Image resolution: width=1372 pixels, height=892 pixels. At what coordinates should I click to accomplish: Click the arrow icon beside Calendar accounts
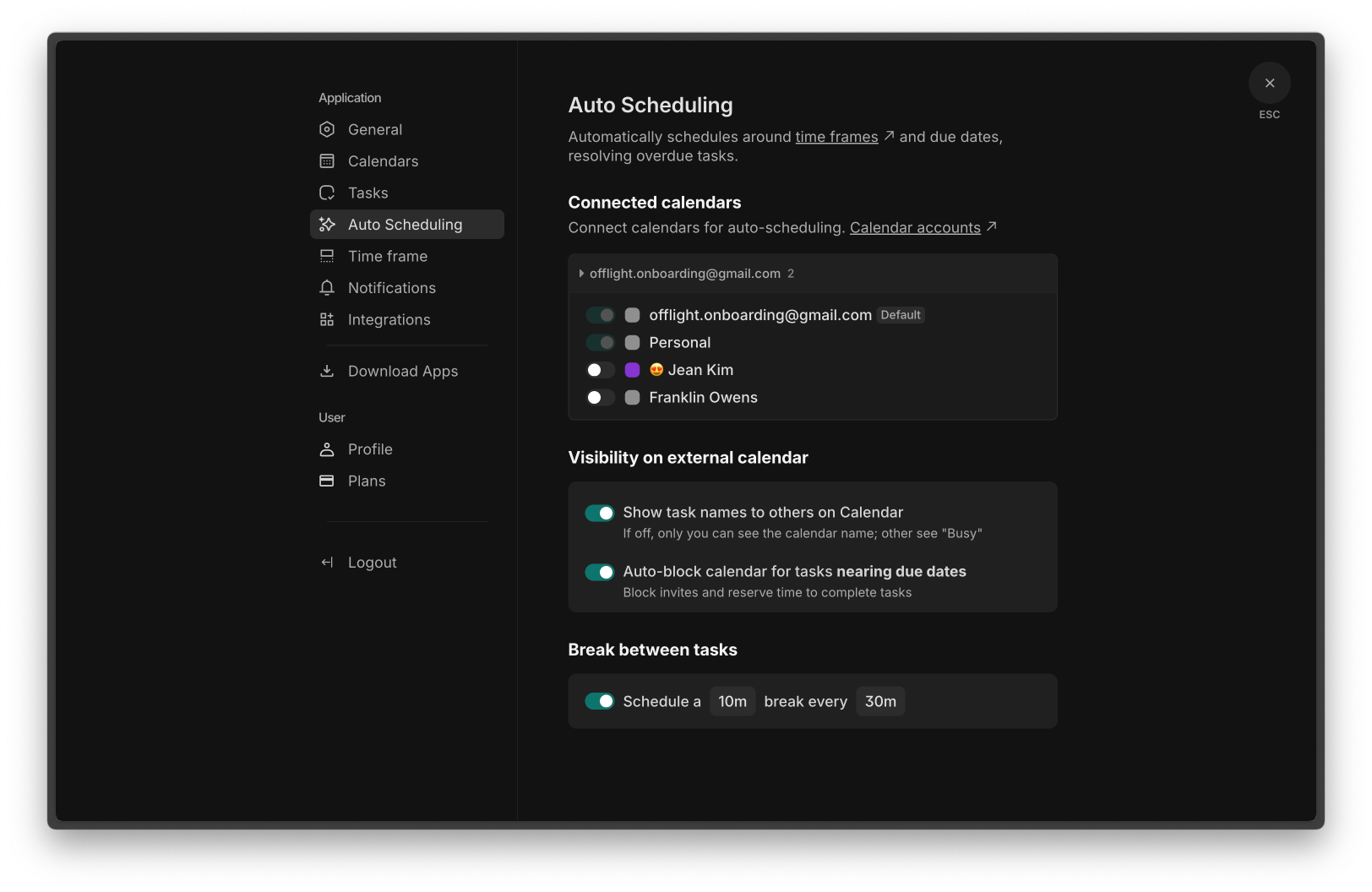pyautogui.click(x=992, y=226)
